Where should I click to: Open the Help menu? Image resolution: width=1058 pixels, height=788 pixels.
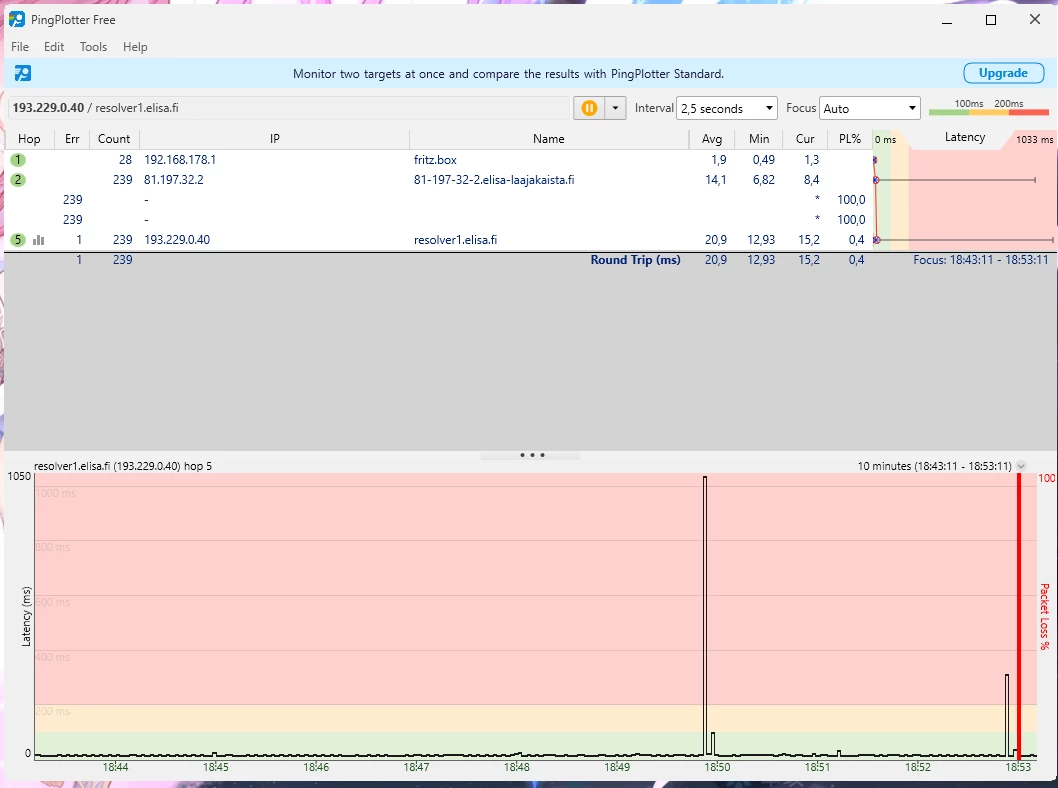[x=135, y=47]
